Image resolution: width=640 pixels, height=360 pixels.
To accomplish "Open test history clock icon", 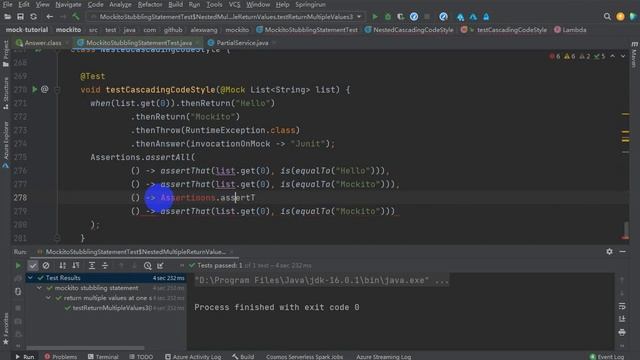I will 147,266.
